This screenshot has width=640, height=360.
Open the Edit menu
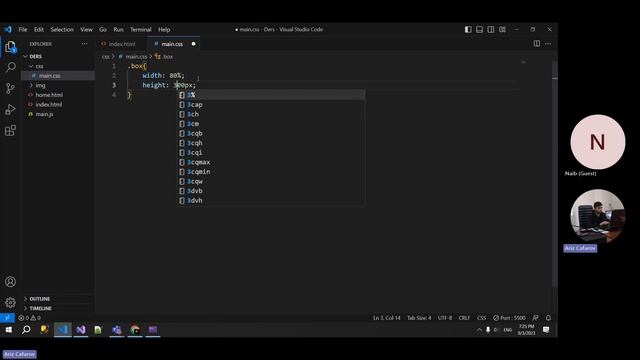click(39, 29)
